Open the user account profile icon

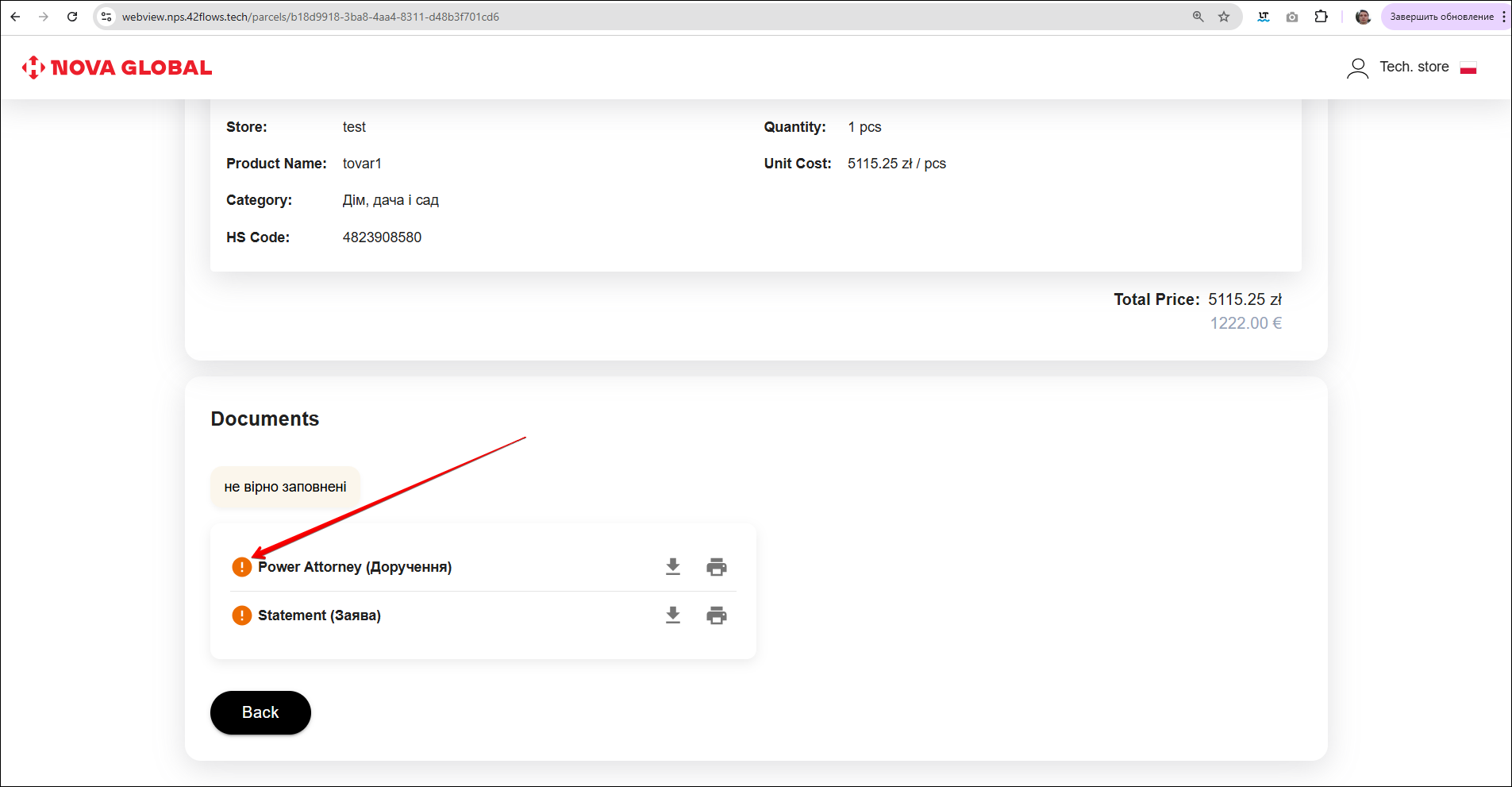(x=1357, y=68)
